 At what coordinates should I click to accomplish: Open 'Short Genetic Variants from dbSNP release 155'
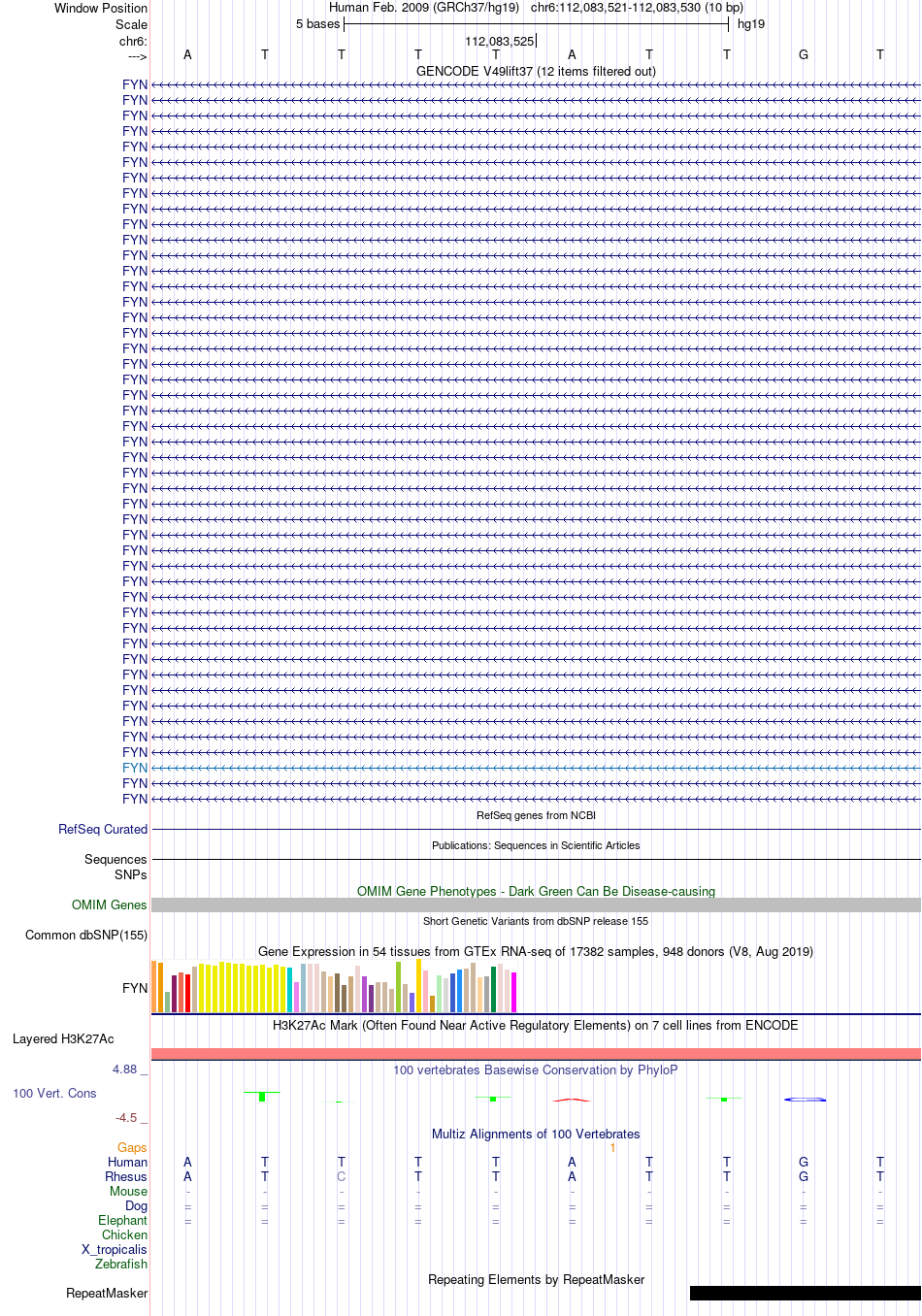coord(536,921)
